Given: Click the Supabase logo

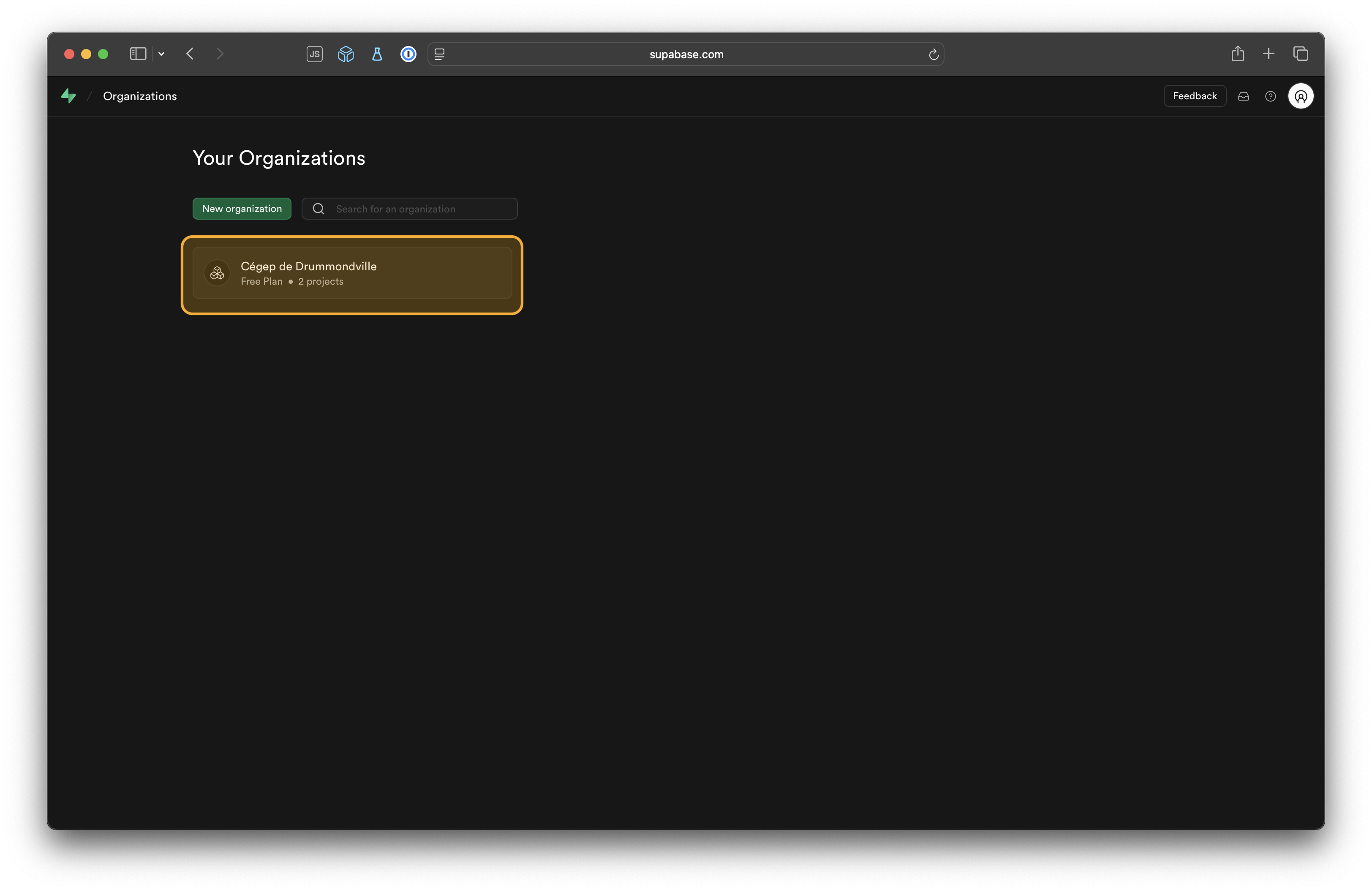Looking at the screenshot, I should (x=68, y=95).
